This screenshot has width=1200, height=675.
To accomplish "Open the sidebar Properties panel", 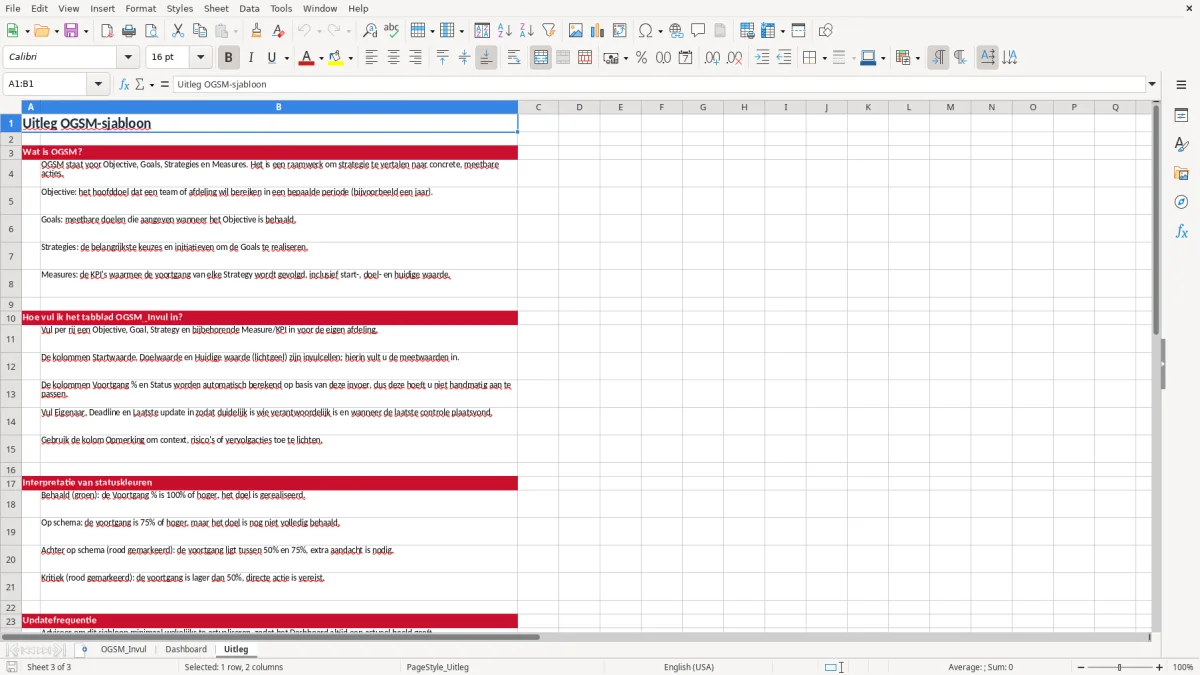I will pyautogui.click(x=1181, y=116).
